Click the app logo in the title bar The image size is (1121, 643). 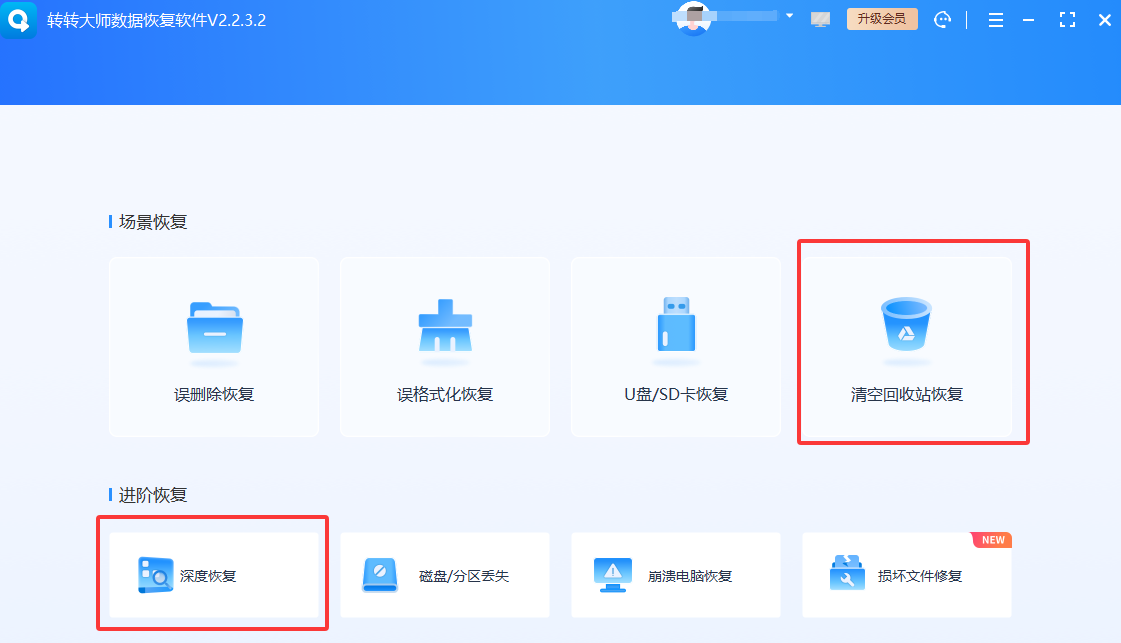(x=18, y=19)
